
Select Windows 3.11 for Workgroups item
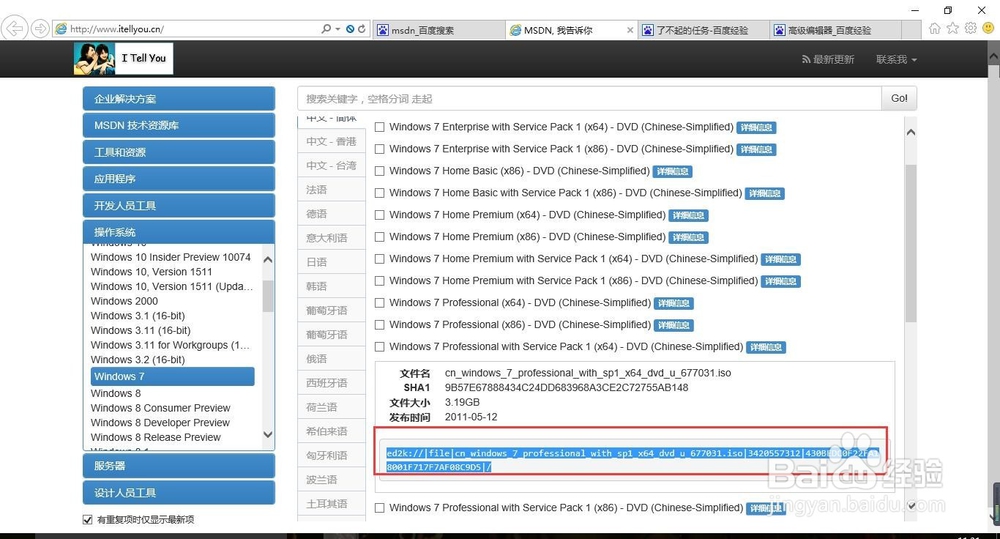click(x=170, y=345)
